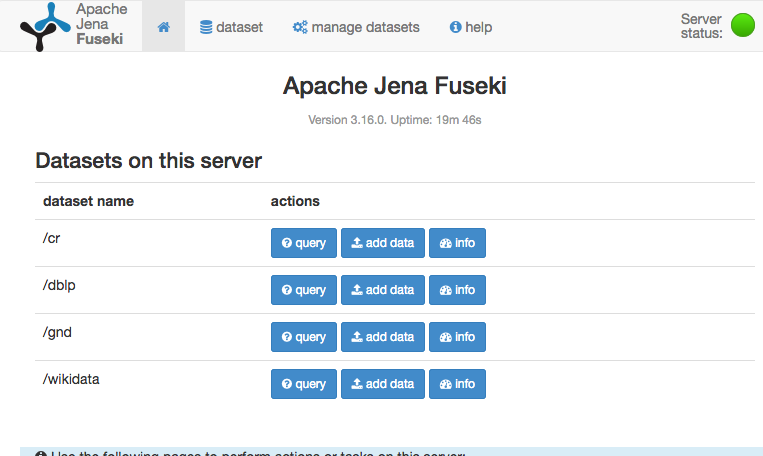
Task: Add data to the /wikidata dataset
Action: pyautogui.click(x=383, y=384)
